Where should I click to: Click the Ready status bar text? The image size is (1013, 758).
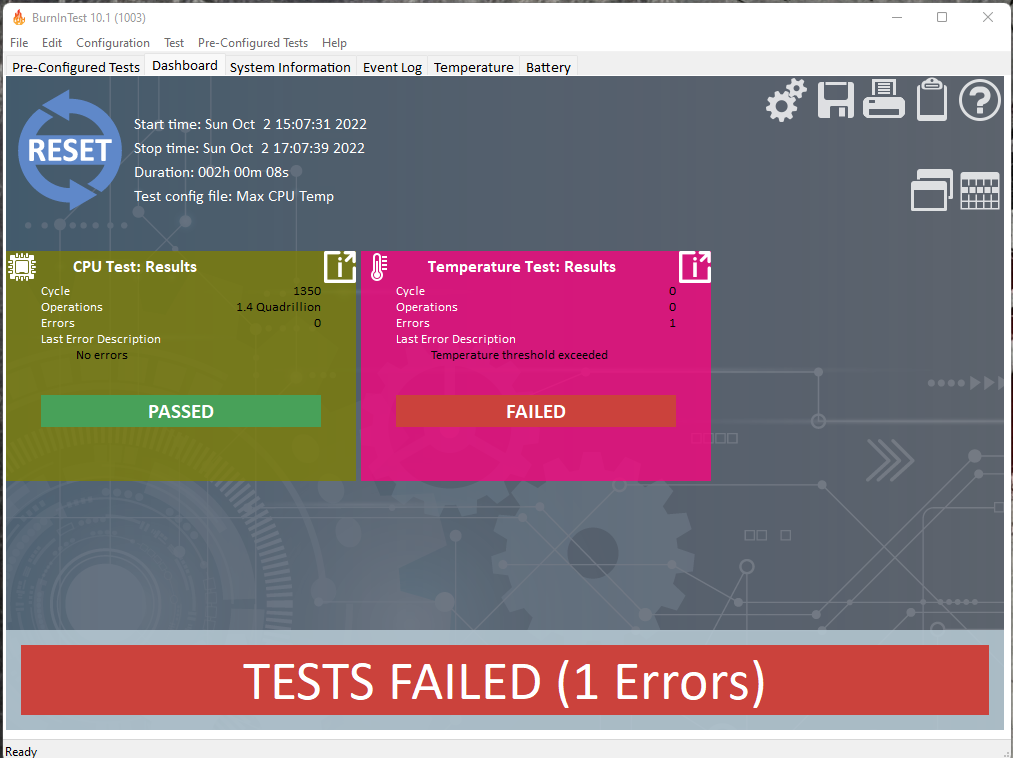click(x=21, y=752)
